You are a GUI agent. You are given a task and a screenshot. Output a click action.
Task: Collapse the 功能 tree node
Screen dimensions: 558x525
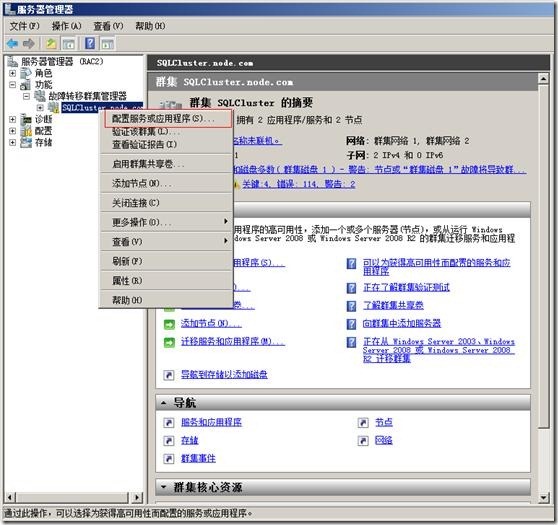point(12,85)
